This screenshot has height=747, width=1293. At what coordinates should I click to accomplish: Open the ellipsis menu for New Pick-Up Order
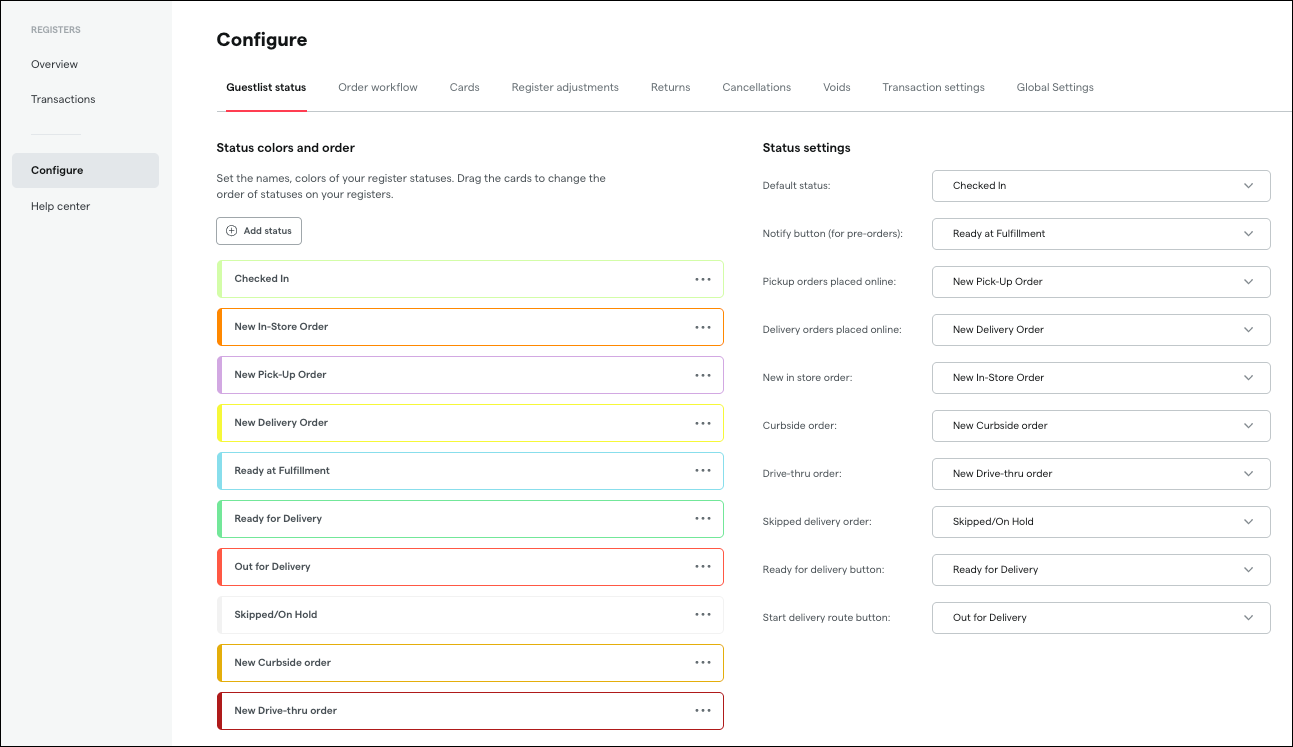(x=703, y=375)
